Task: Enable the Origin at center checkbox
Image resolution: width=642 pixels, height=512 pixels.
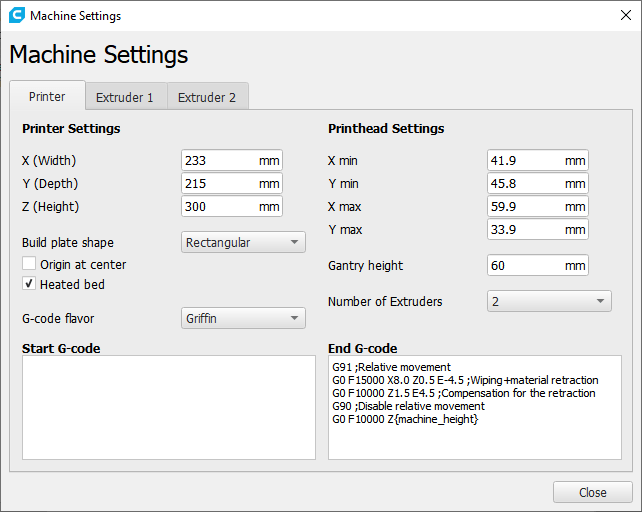Action: [x=29, y=263]
